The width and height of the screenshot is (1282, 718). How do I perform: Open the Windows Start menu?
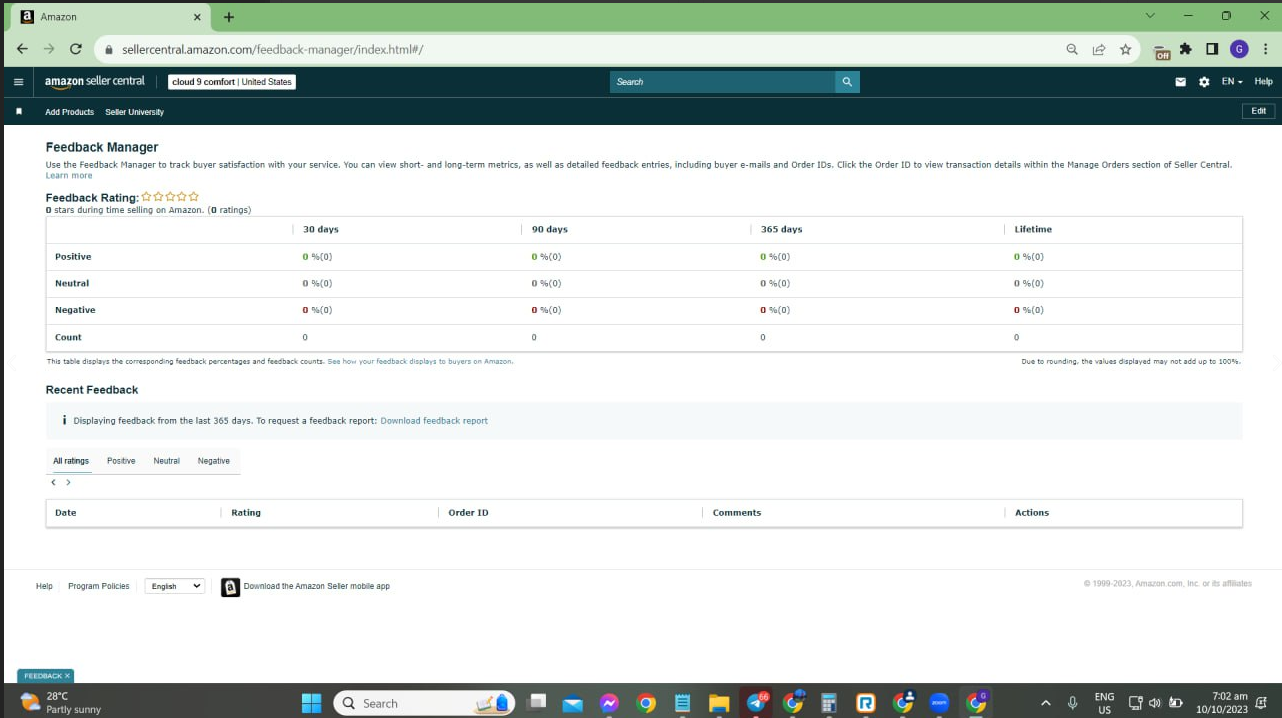point(312,703)
